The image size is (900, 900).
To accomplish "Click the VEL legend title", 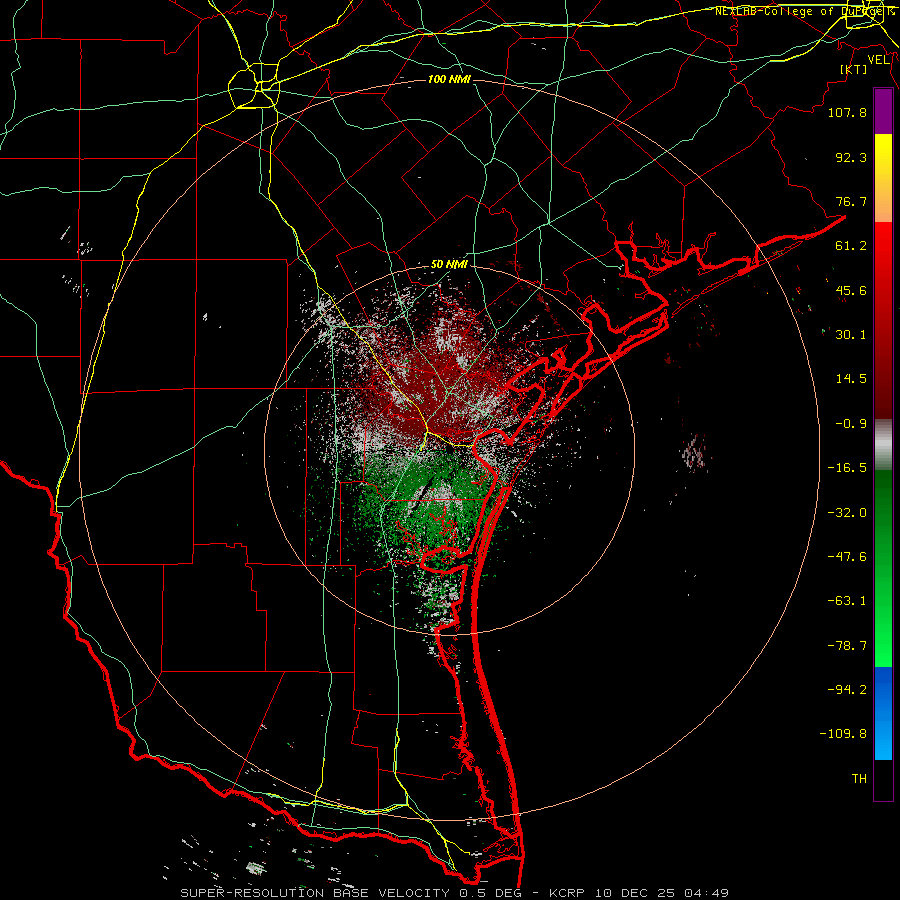I will point(878,60).
